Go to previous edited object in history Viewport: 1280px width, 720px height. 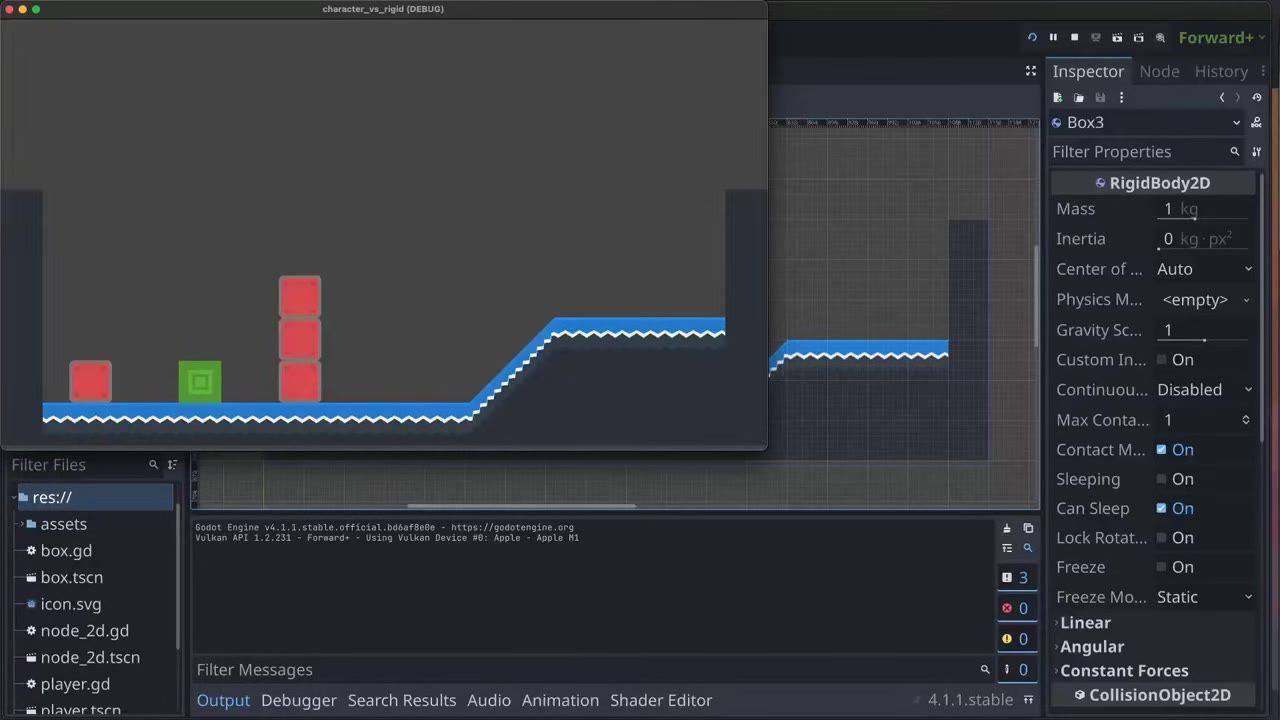click(x=1221, y=97)
